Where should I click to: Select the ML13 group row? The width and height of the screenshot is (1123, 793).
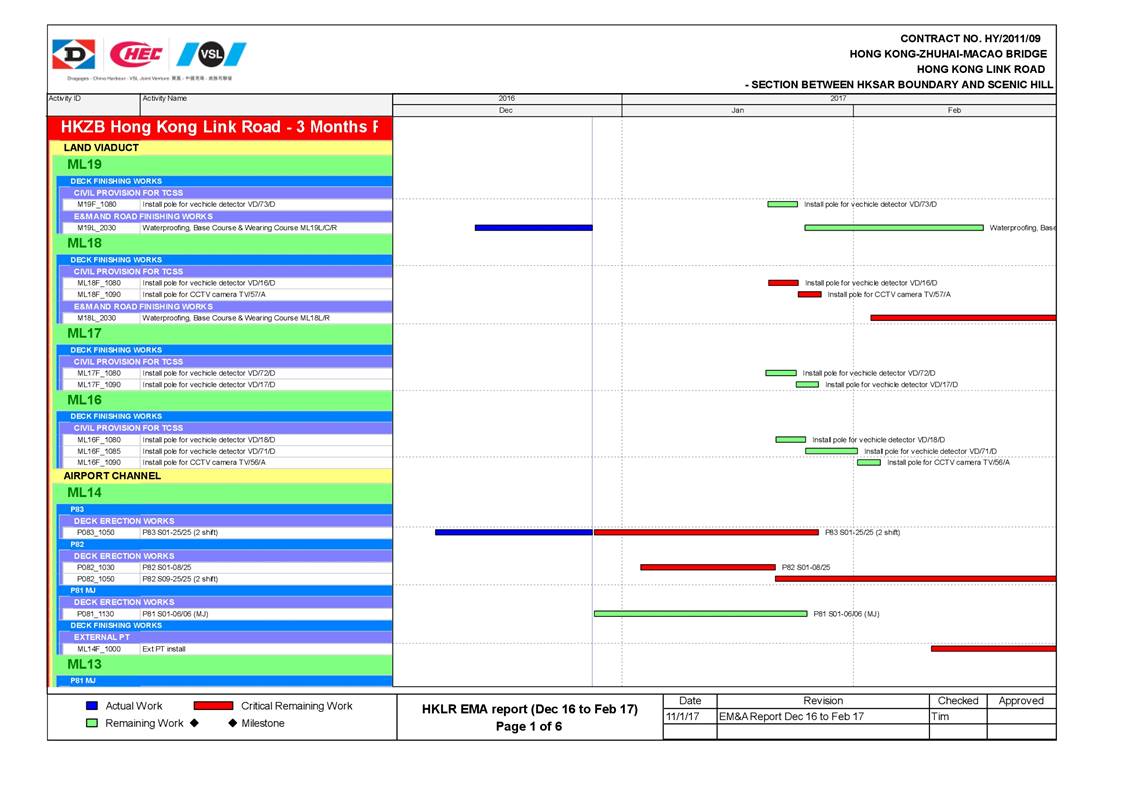coord(223,665)
